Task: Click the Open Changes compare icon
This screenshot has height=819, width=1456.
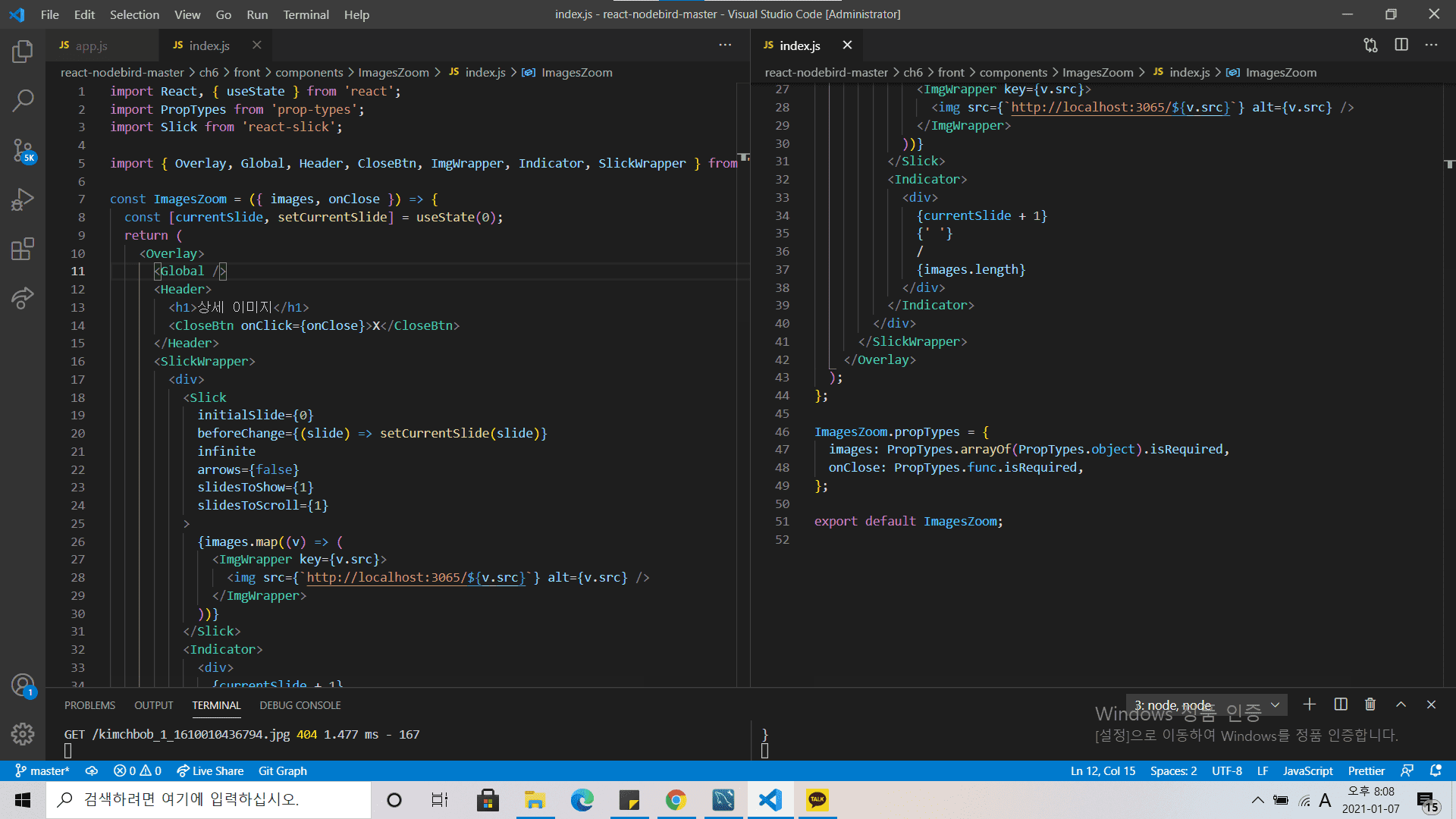Action: tap(1370, 45)
